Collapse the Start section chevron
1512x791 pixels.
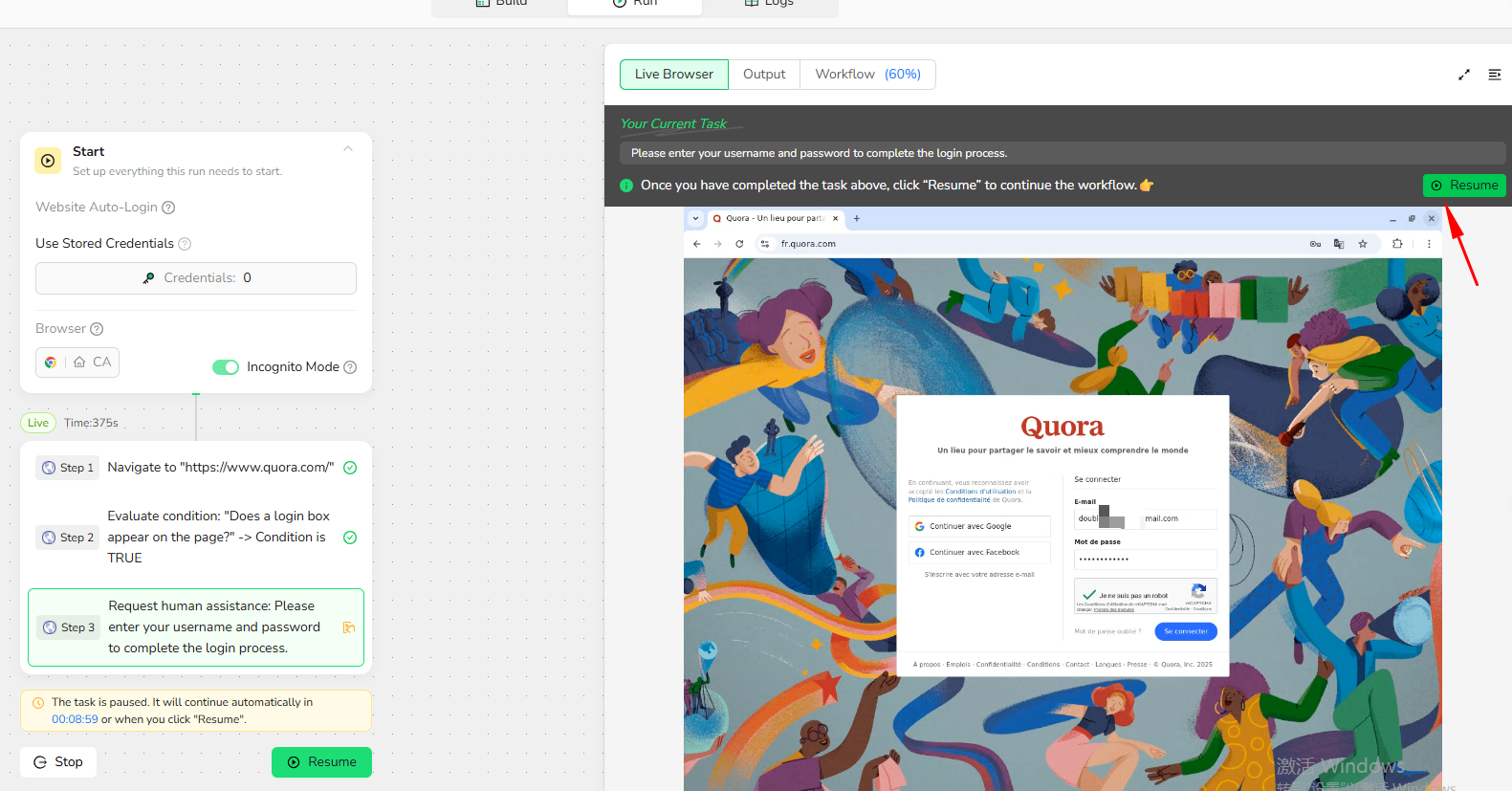point(348,148)
